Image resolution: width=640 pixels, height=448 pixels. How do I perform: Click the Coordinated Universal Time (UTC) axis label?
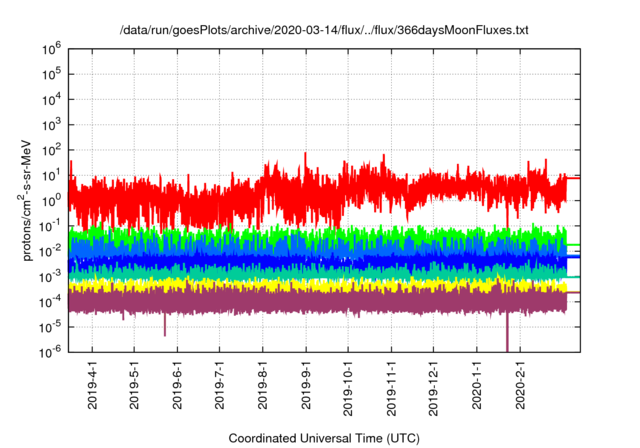tap(324, 438)
